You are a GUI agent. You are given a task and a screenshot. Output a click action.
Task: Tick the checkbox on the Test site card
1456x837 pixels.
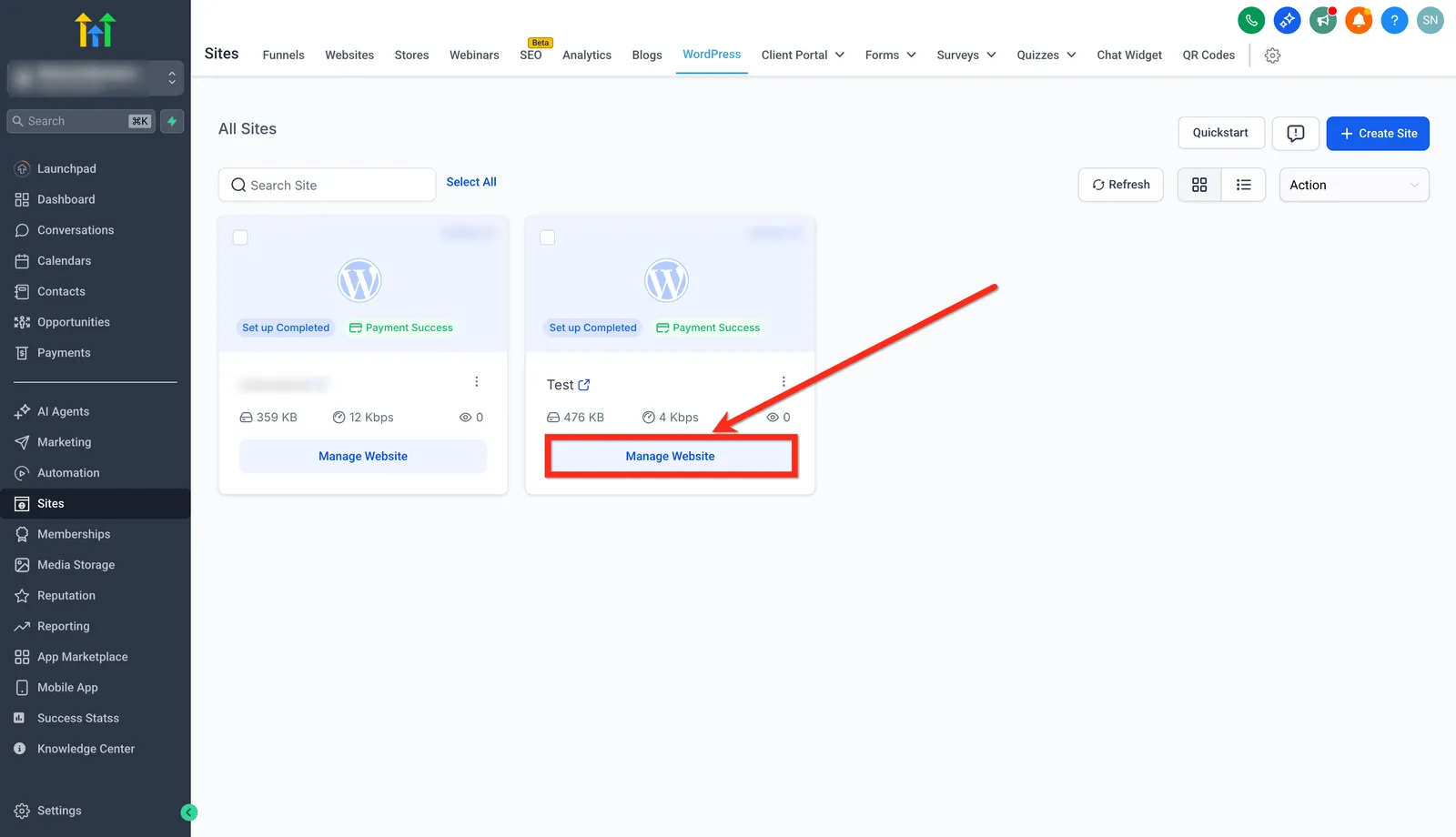coord(547,237)
